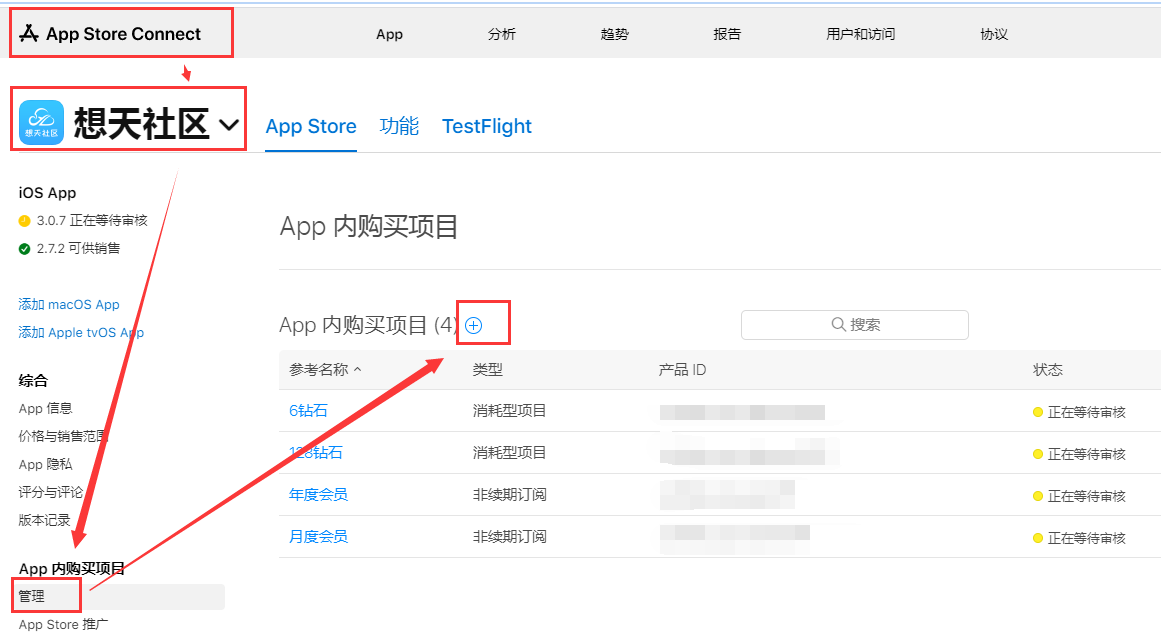Open 协议 in top navigation

[x=994, y=34]
